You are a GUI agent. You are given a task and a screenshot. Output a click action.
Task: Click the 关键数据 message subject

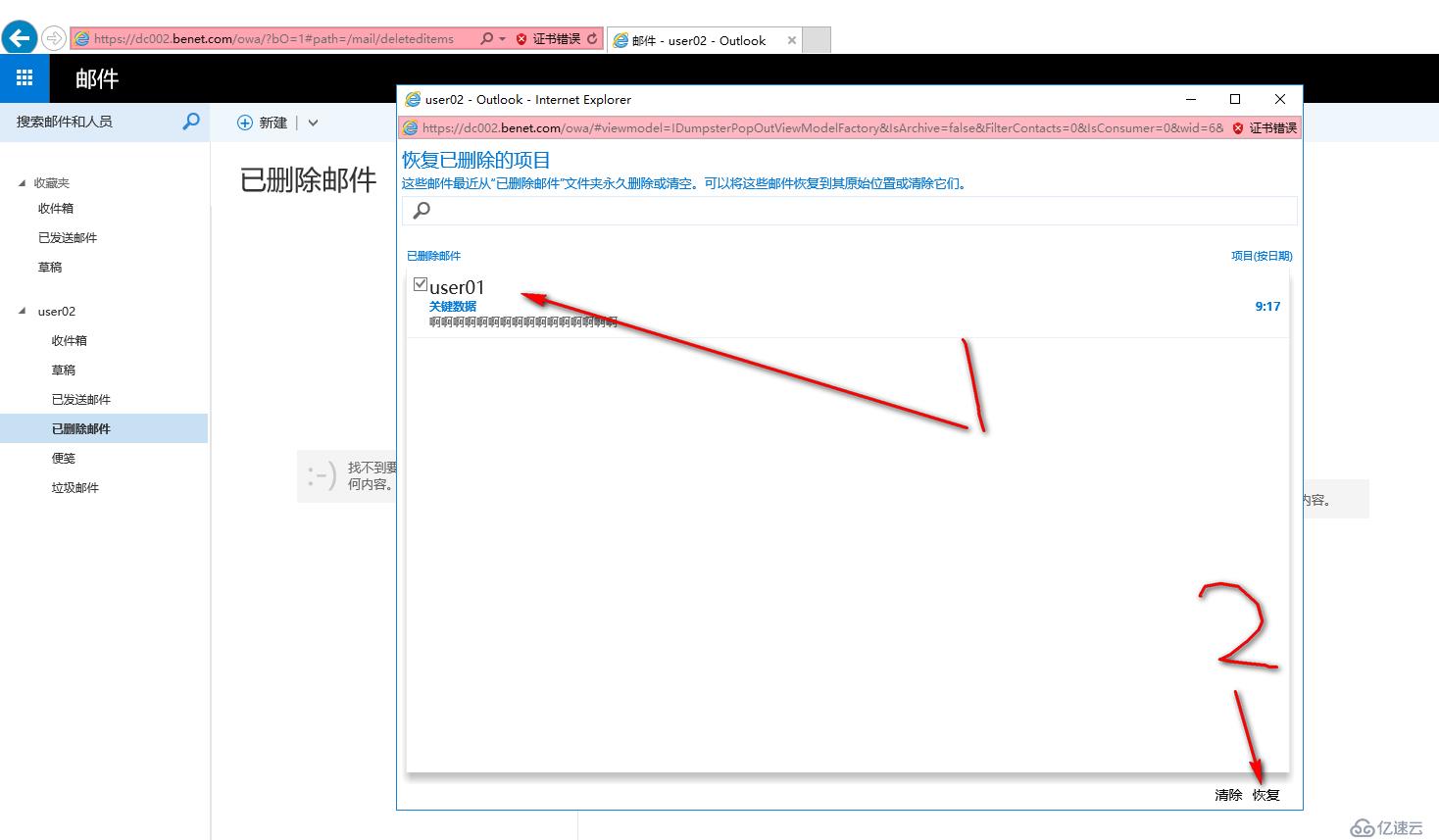coord(453,307)
